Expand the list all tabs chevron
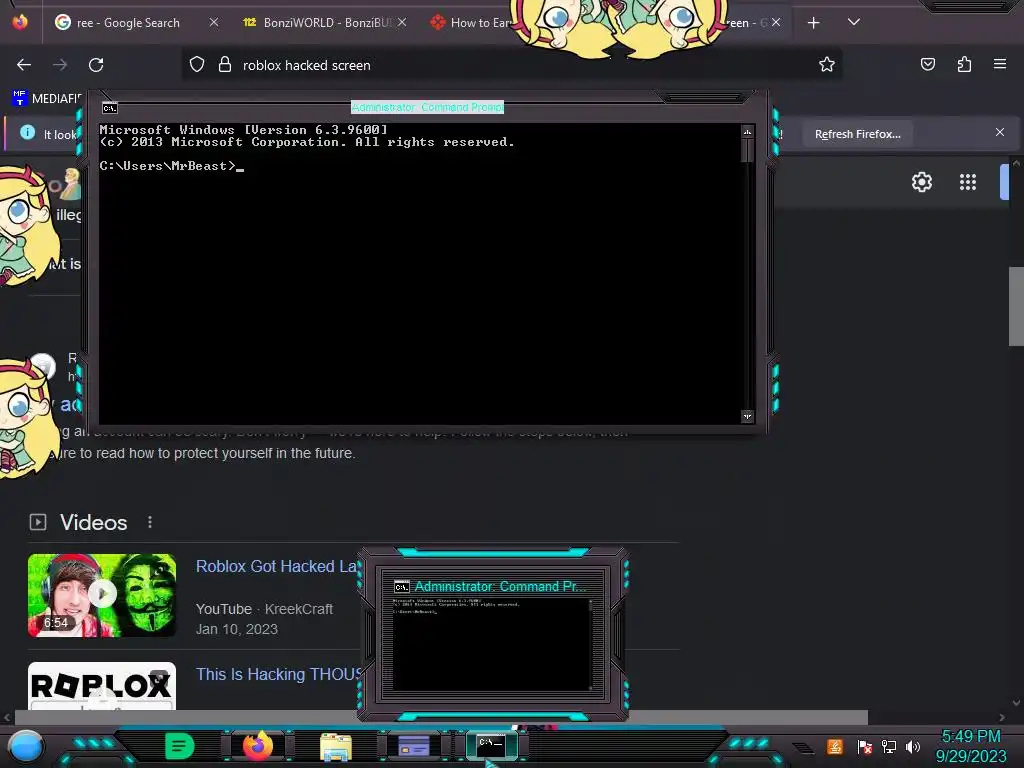Viewport: 1024px width, 768px height. [x=854, y=22]
